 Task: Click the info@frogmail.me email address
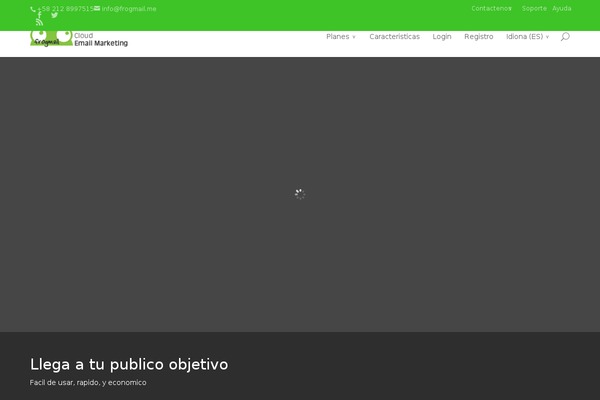(x=129, y=9)
